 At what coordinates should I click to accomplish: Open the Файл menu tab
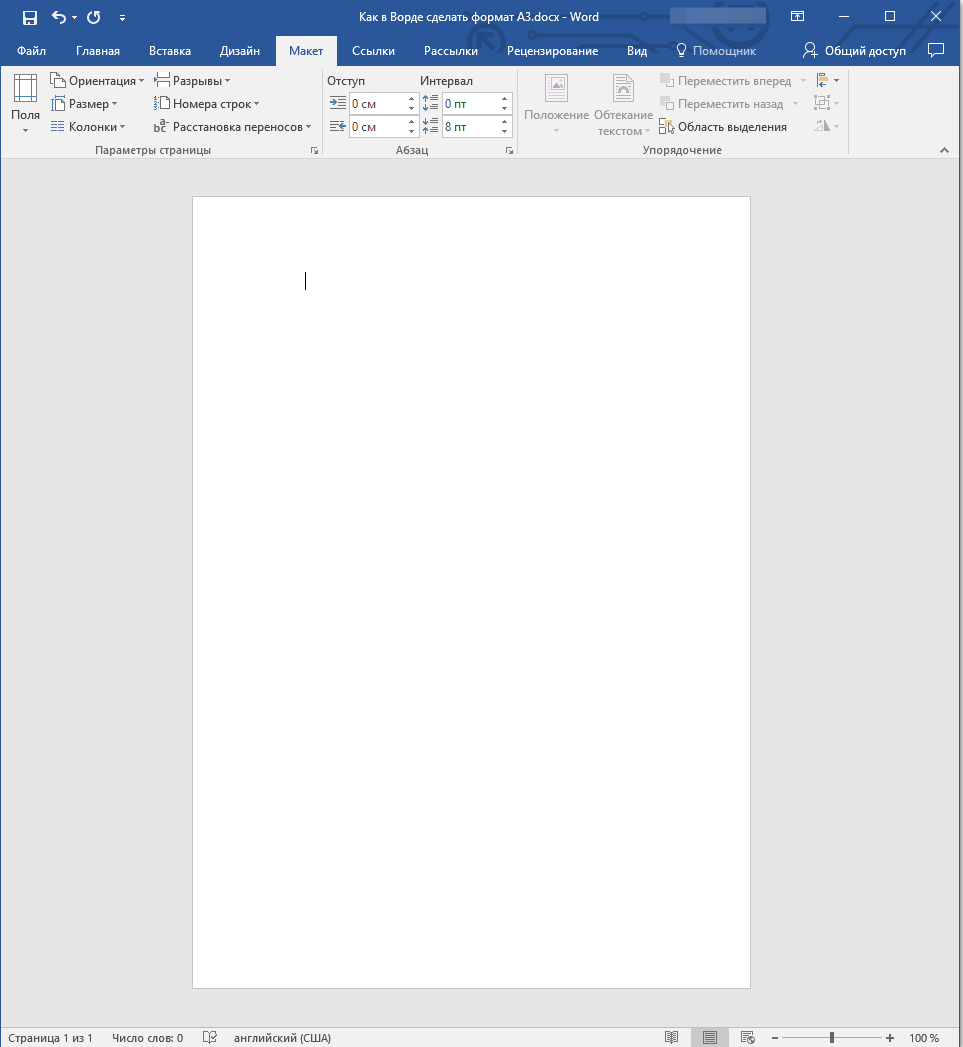[x=31, y=51]
